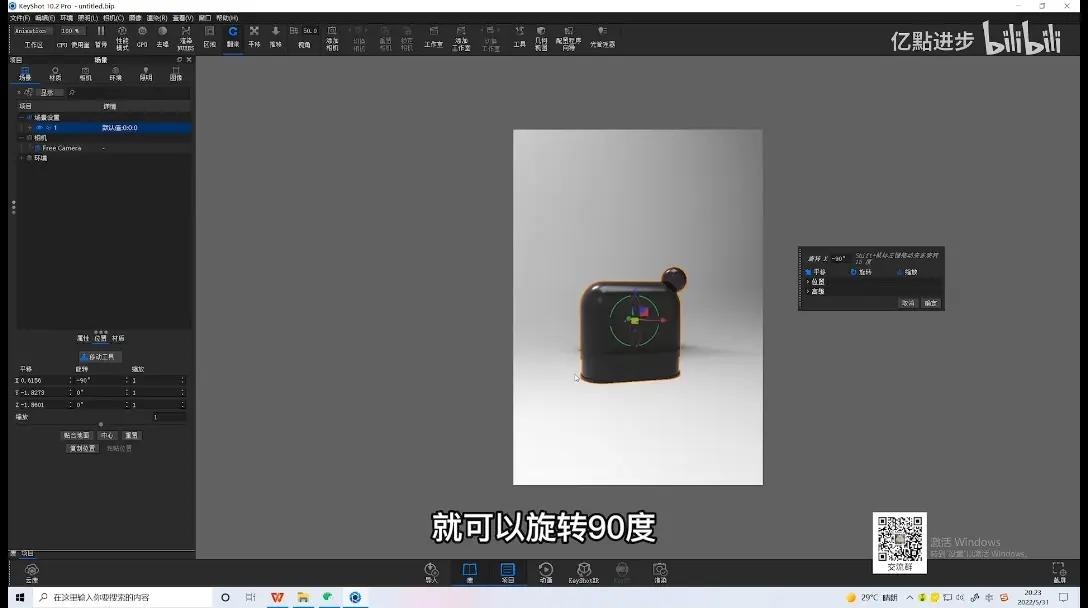Click the rotation X field showing -90°

coord(100,380)
